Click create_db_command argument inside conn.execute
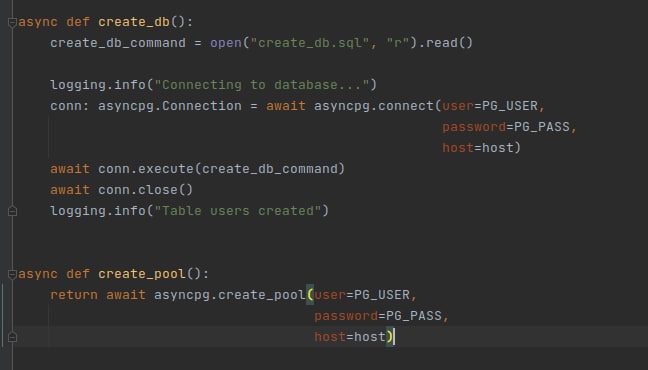The width and height of the screenshot is (648, 370). pos(269,169)
